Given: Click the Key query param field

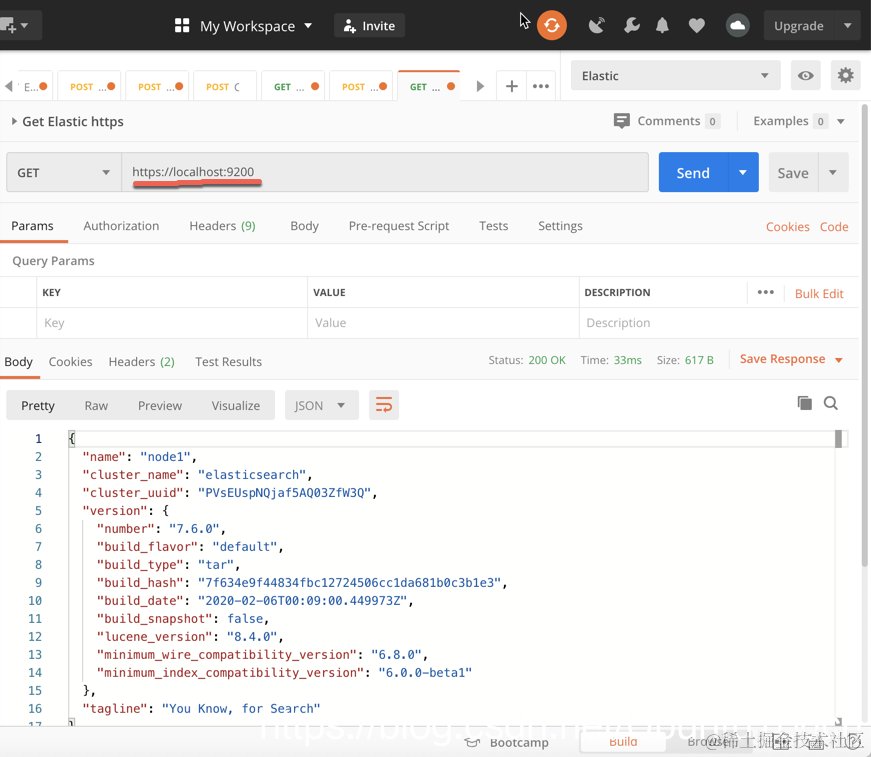Looking at the screenshot, I should pyautogui.click(x=172, y=323).
